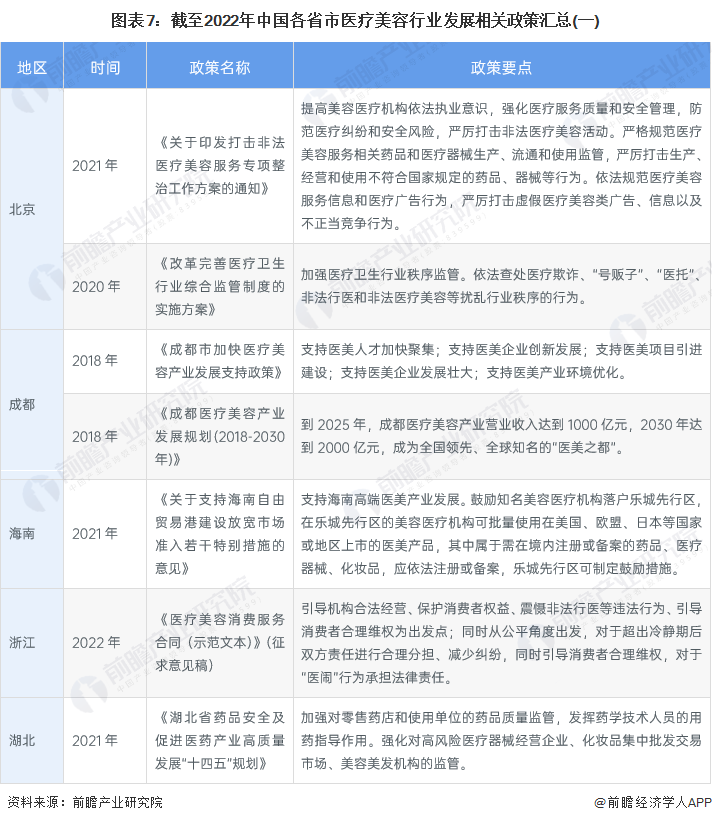Open the 湖北省药品安全 十四五 规划 policy name
The width and height of the screenshot is (712, 823).
(x=220, y=740)
